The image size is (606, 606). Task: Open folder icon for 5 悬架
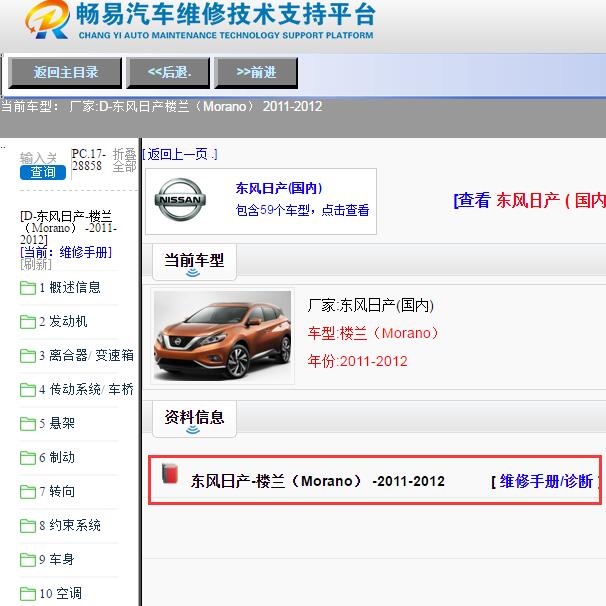pyautogui.click(x=27, y=424)
